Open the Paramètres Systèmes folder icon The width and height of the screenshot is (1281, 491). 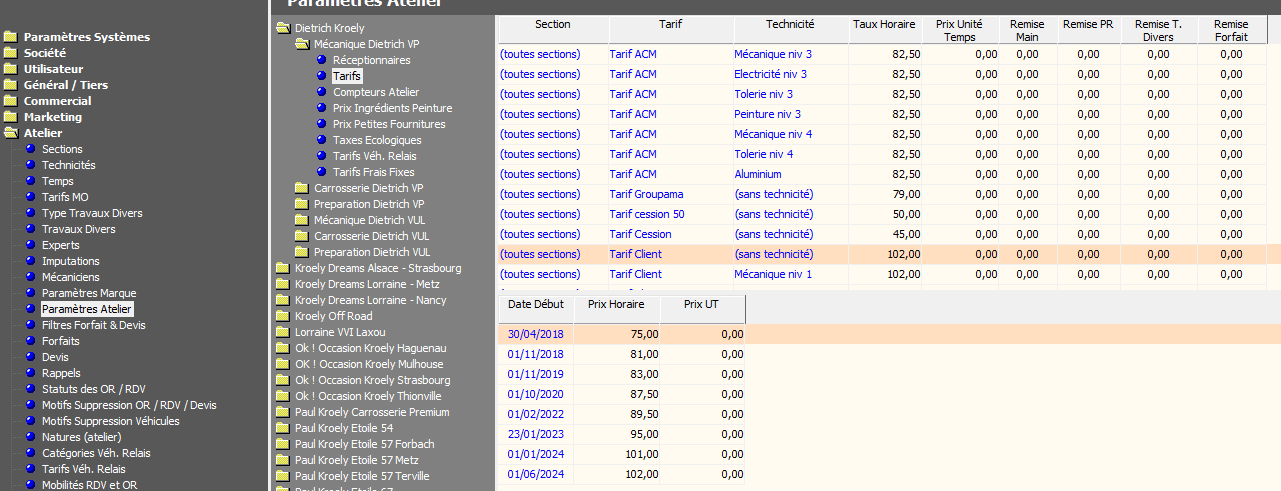pyautogui.click(x=11, y=37)
